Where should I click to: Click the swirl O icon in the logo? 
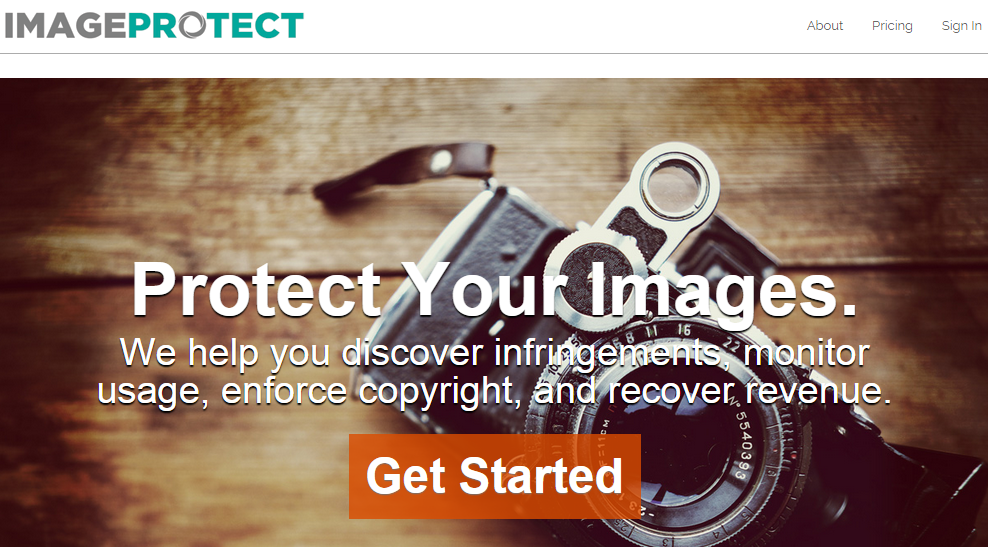(192, 25)
